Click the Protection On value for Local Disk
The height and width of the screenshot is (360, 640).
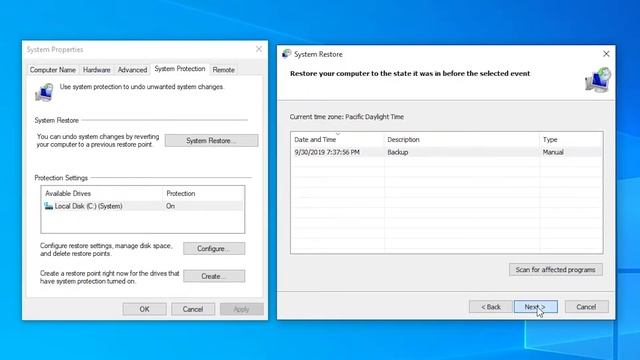pyautogui.click(x=170, y=206)
